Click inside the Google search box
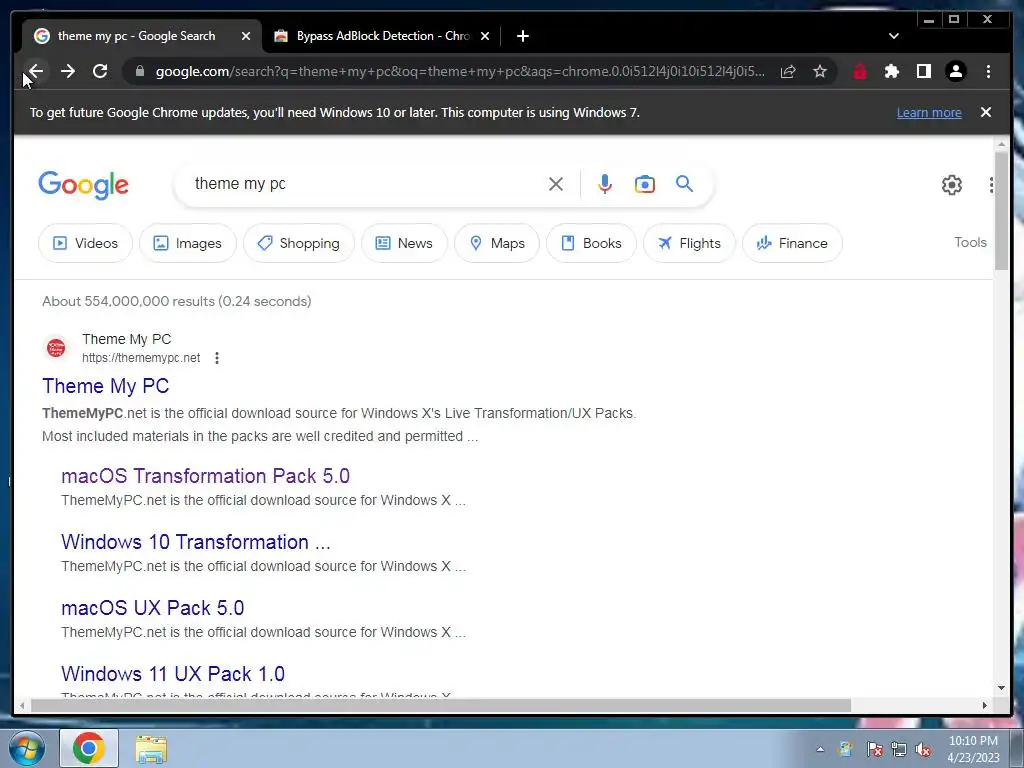Viewport: 1024px width, 768px height. (366, 184)
